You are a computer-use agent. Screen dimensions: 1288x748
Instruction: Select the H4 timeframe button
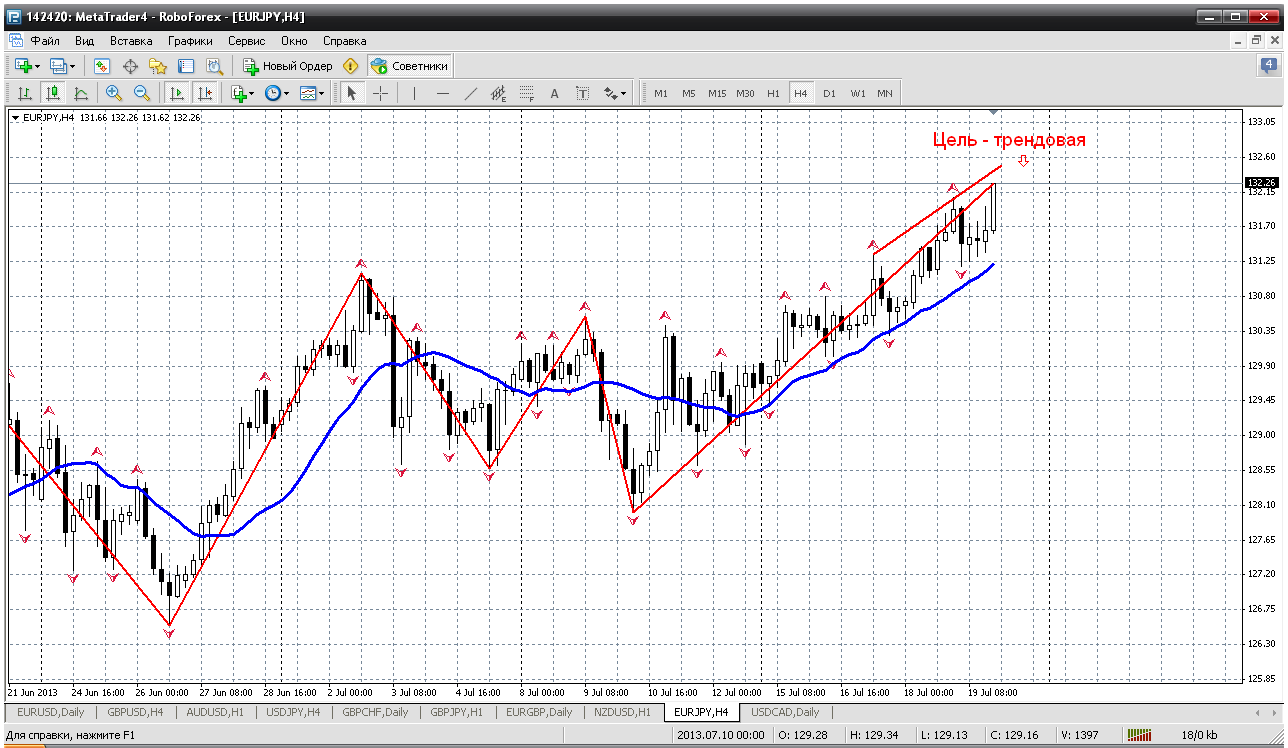(x=801, y=93)
